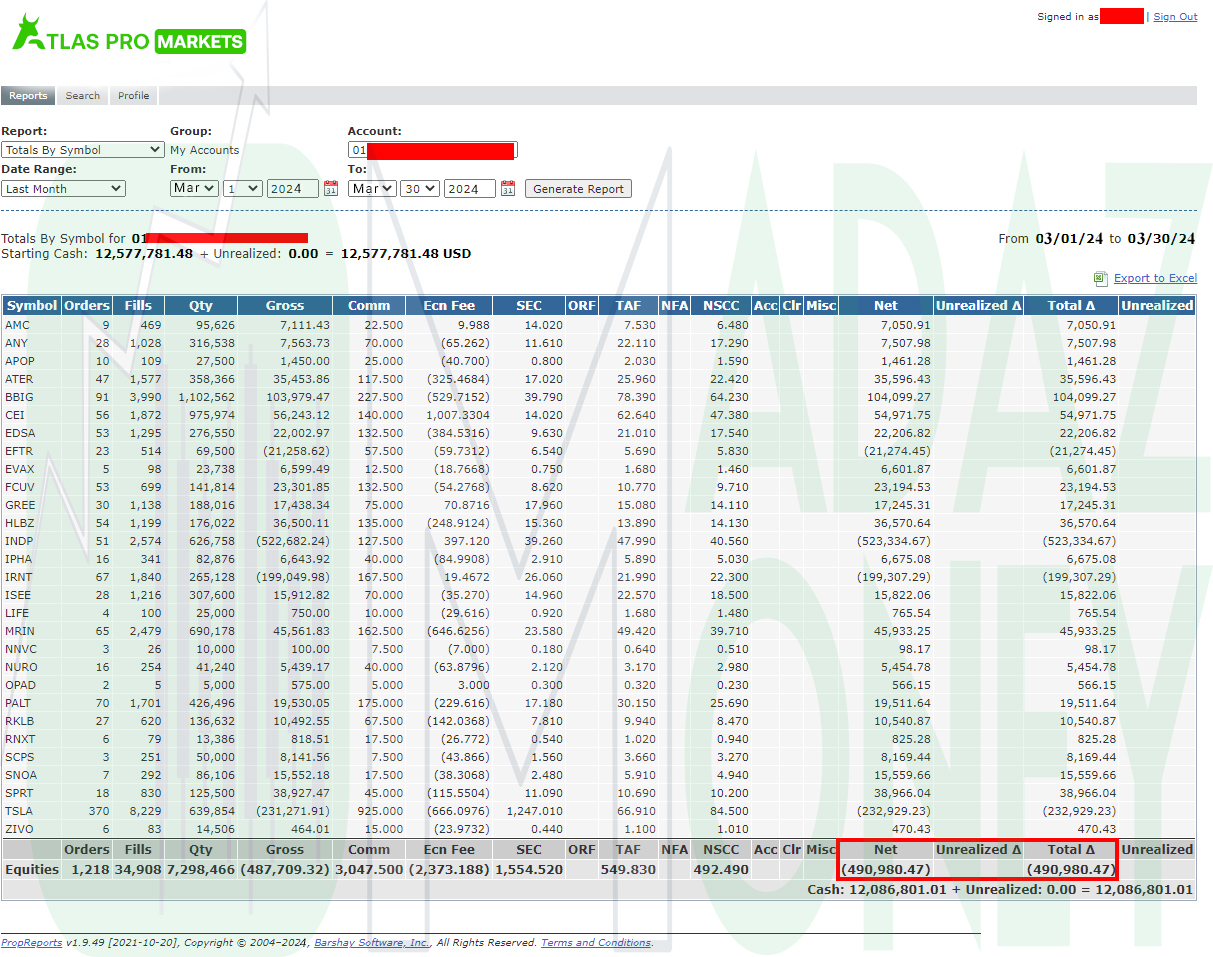Open the To month dropdown
The image size is (1213, 957).
[x=371, y=189]
